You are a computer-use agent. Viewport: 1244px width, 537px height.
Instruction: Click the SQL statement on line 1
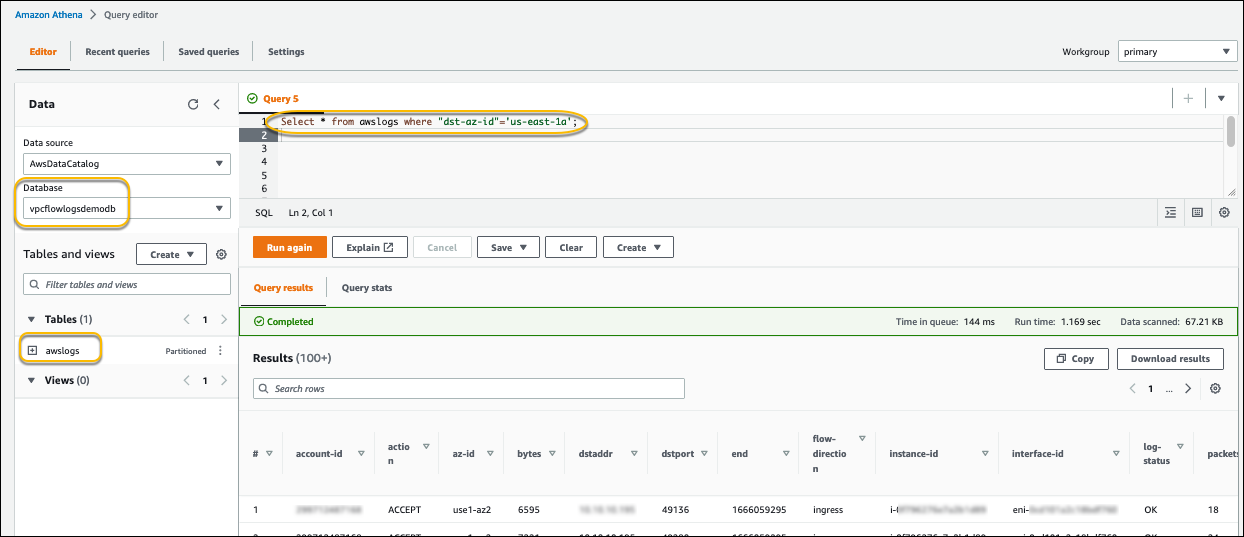[x=429, y=122]
